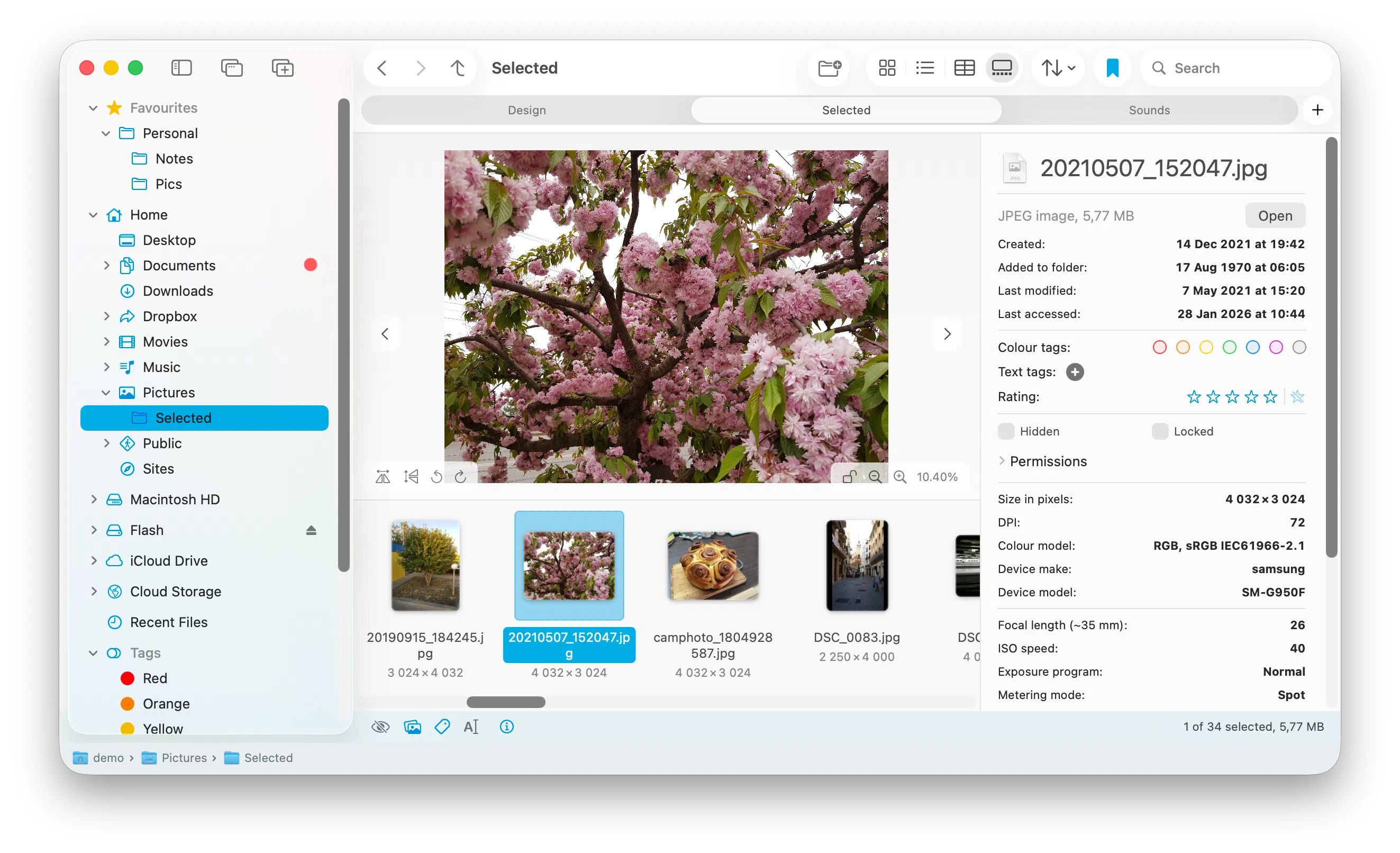Select the camphoto_1804928587.jpg thumbnail
Image resolution: width=1400 pixels, height=853 pixels.
[x=713, y=566]
